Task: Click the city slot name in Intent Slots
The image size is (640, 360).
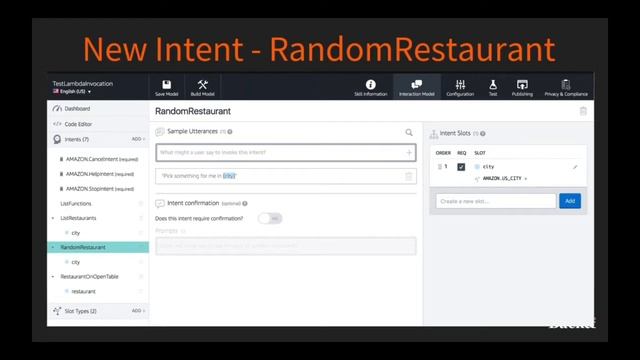Action: 488,167
